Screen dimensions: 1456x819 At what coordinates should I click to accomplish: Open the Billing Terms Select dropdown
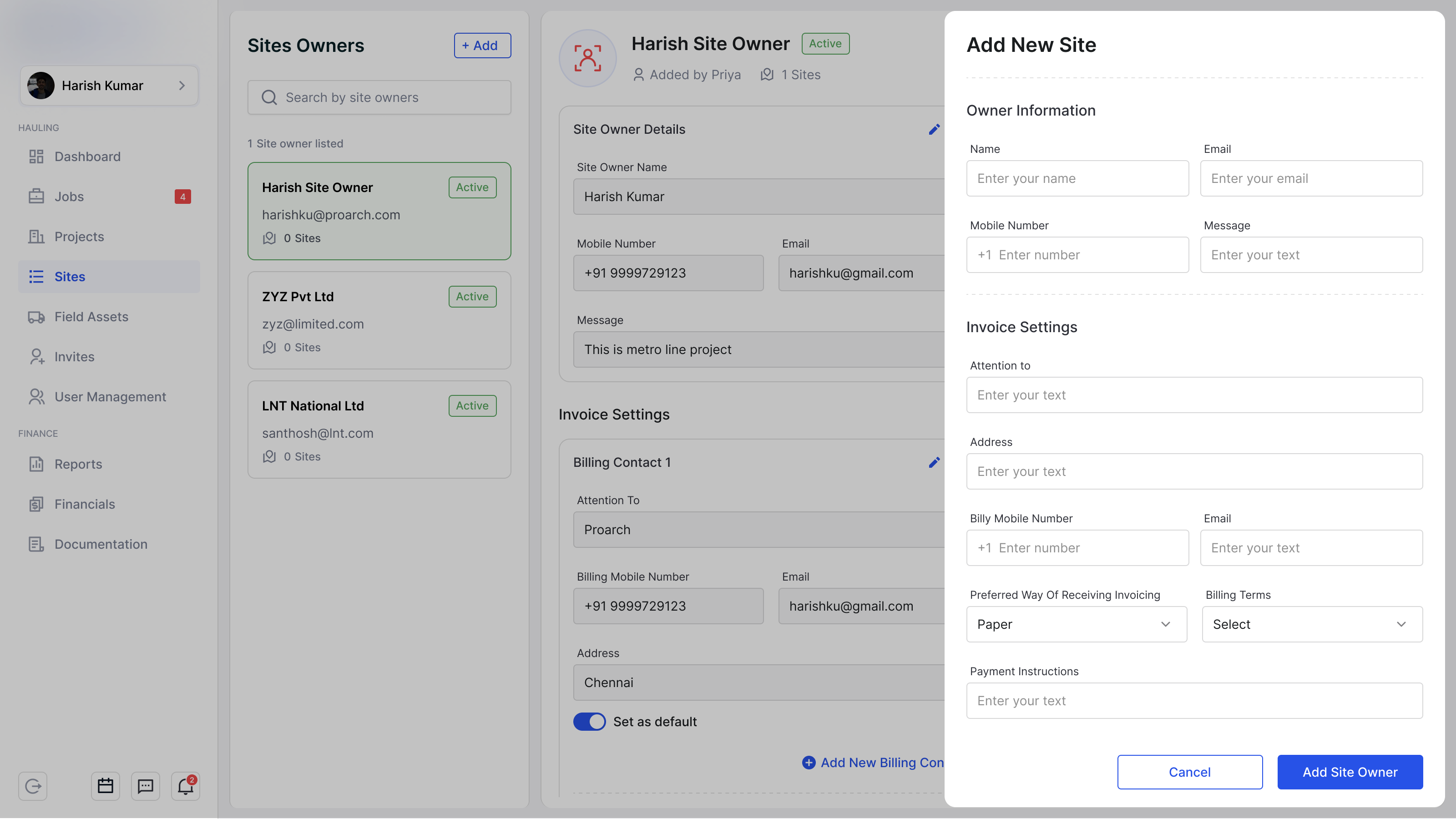1311,624
